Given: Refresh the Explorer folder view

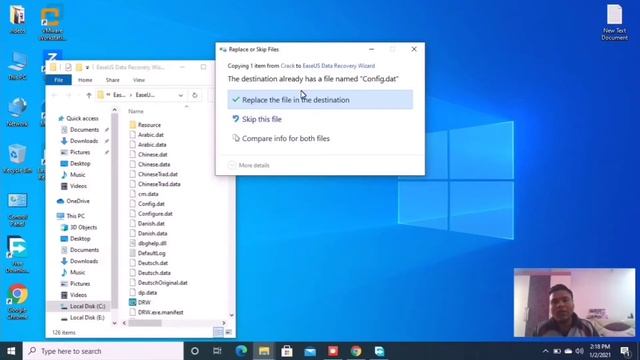Looking at the screenshot, I should (195, 95).
